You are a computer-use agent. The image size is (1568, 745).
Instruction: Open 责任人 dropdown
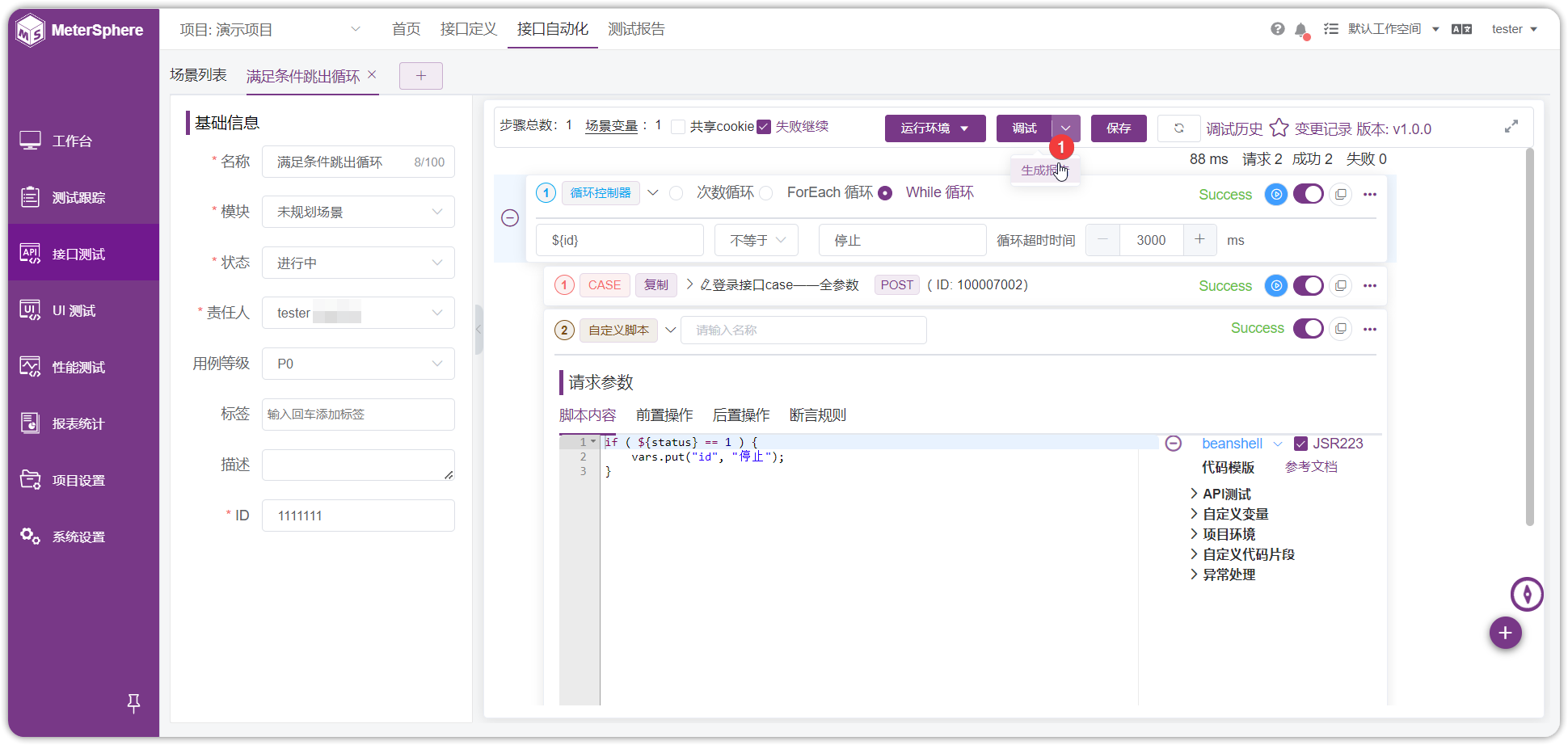pos(358,313)
